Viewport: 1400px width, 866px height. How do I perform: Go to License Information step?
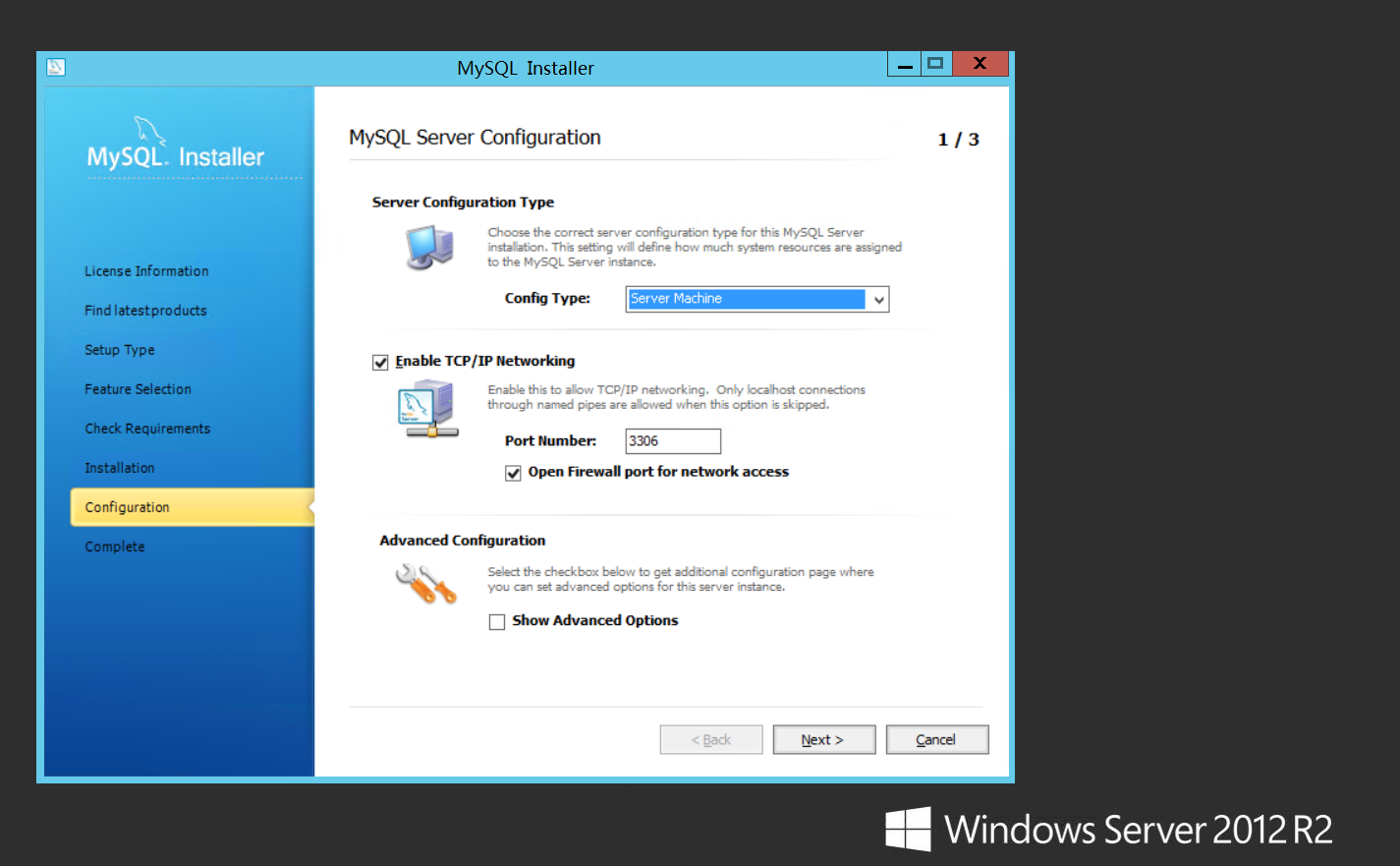tap(146, 271)
